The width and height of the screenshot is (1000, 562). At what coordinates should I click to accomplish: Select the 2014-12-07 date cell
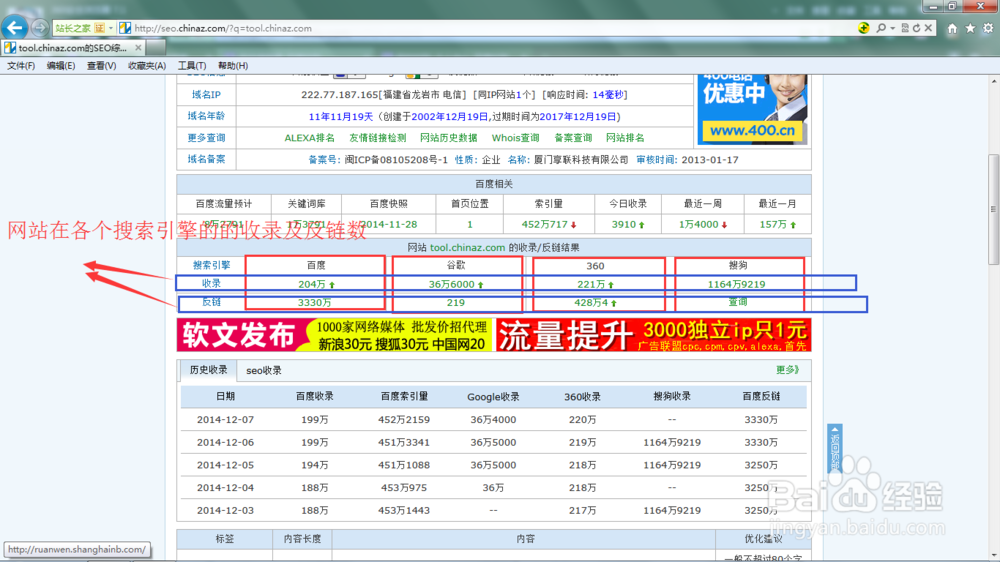(x=225, y=420)
